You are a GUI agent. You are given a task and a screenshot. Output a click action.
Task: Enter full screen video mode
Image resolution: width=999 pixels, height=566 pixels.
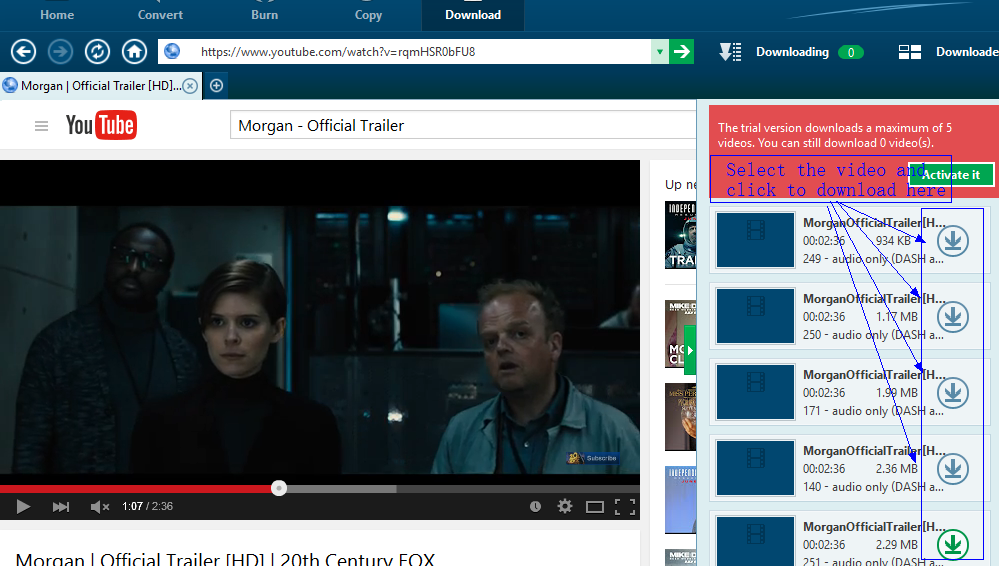click(x=625, y=507)
